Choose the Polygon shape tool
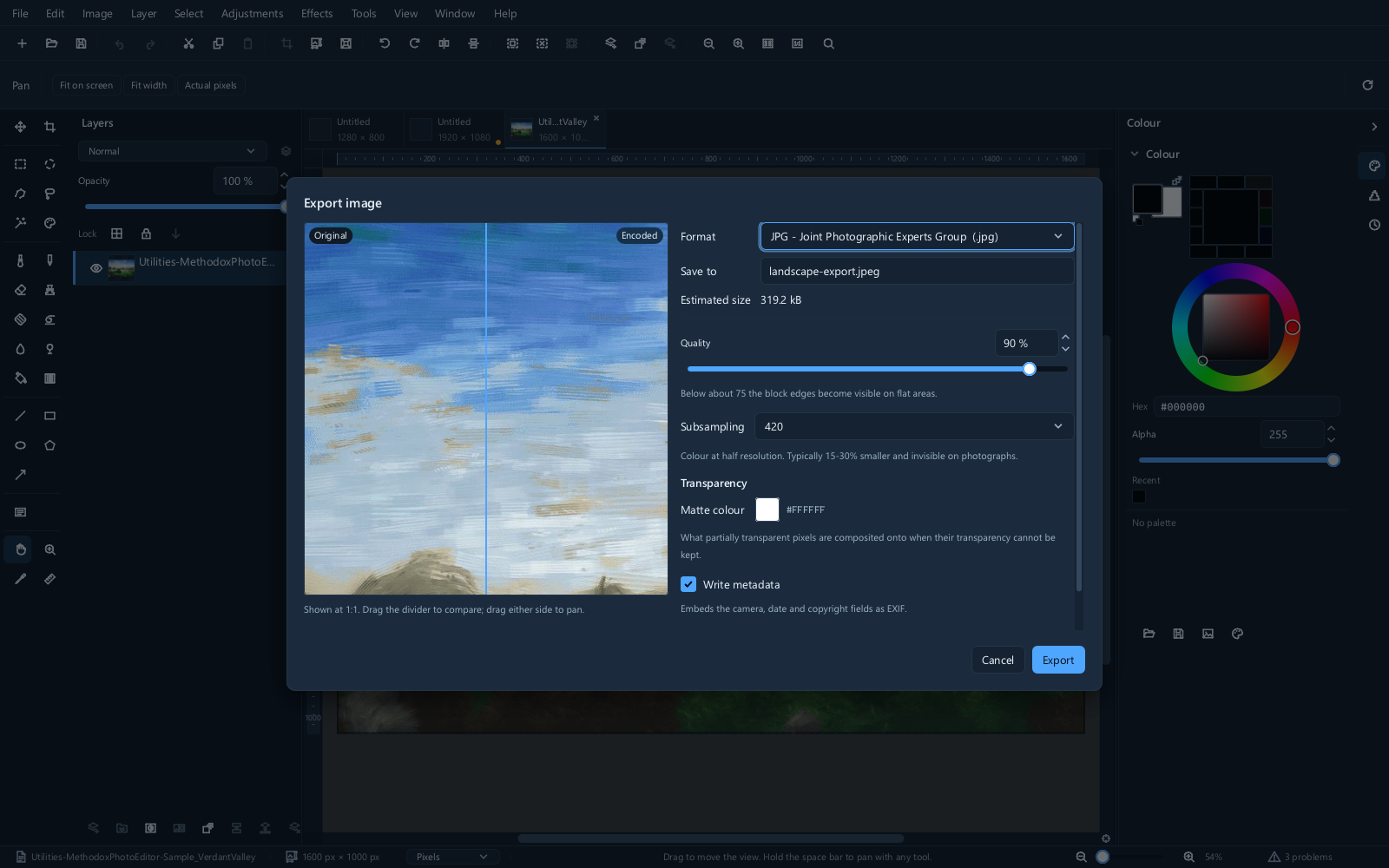The image size is (1389, 868). pos(49,445)
